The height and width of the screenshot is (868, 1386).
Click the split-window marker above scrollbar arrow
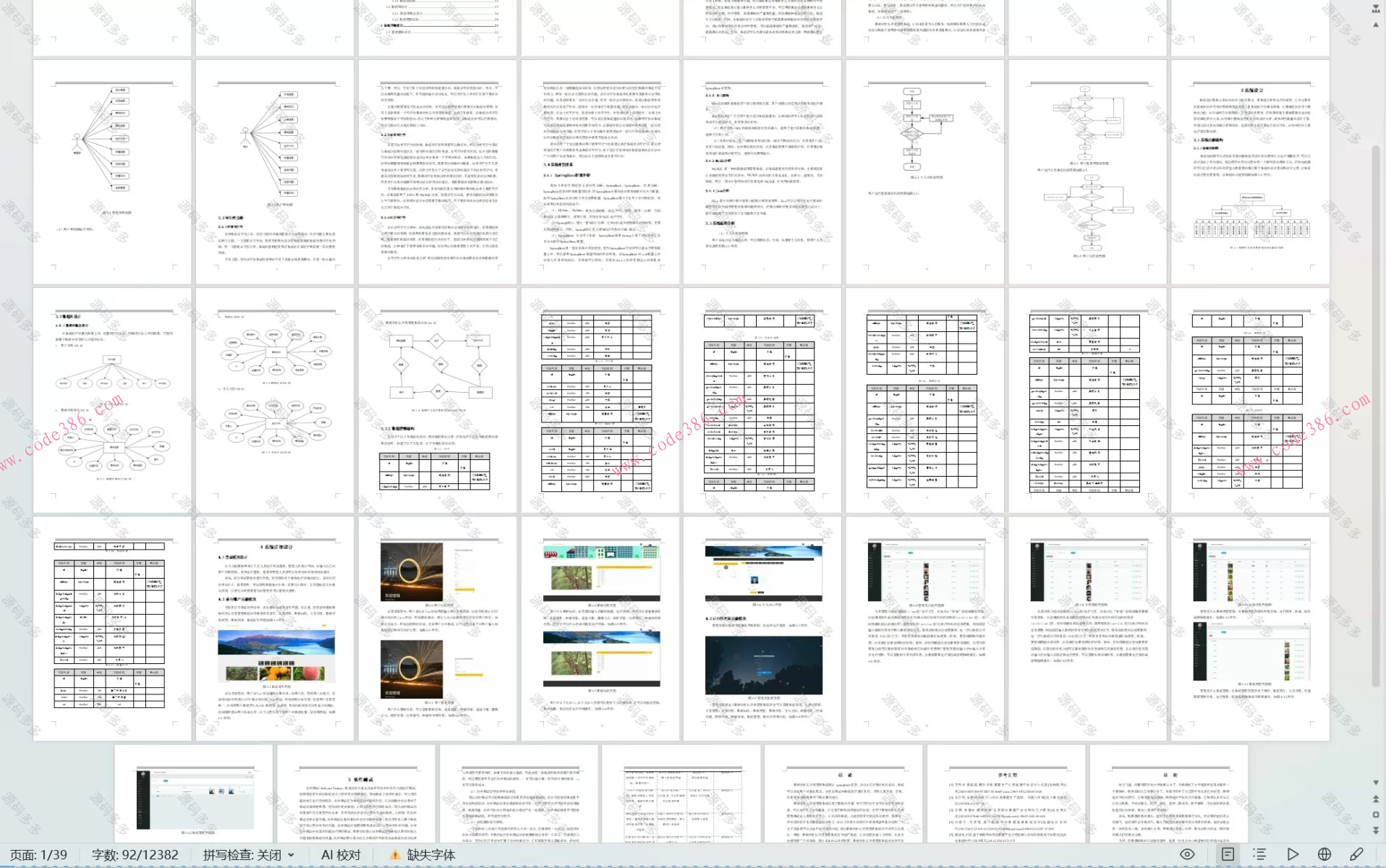click(1376, 7)
